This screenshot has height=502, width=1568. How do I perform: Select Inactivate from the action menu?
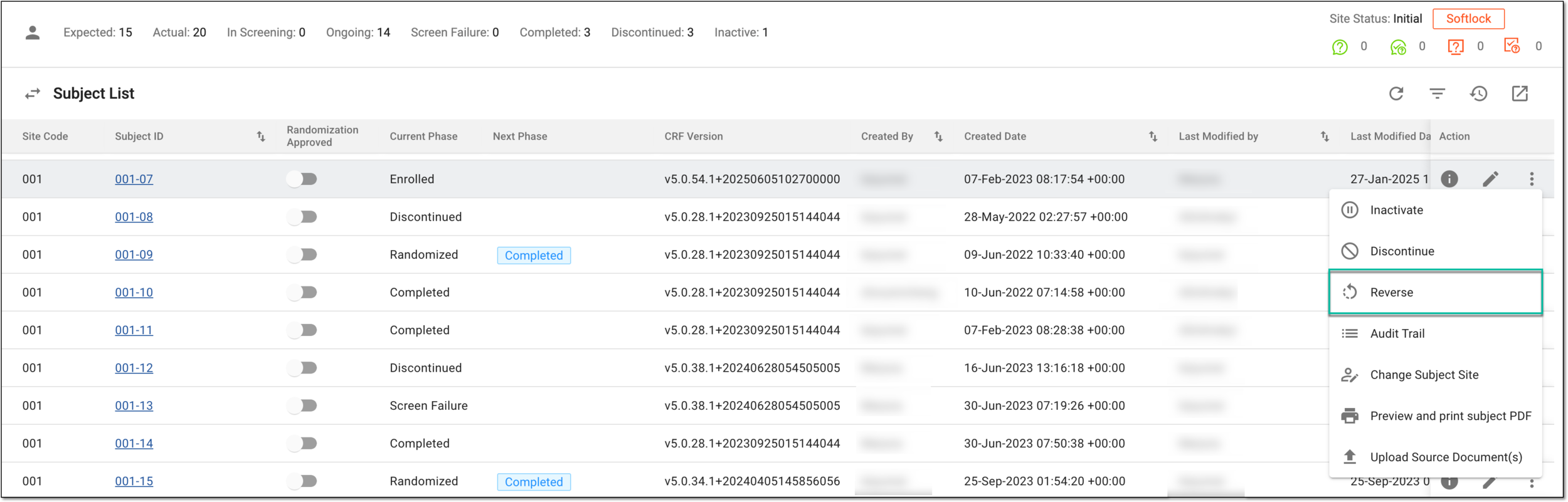pos(1435,210)
